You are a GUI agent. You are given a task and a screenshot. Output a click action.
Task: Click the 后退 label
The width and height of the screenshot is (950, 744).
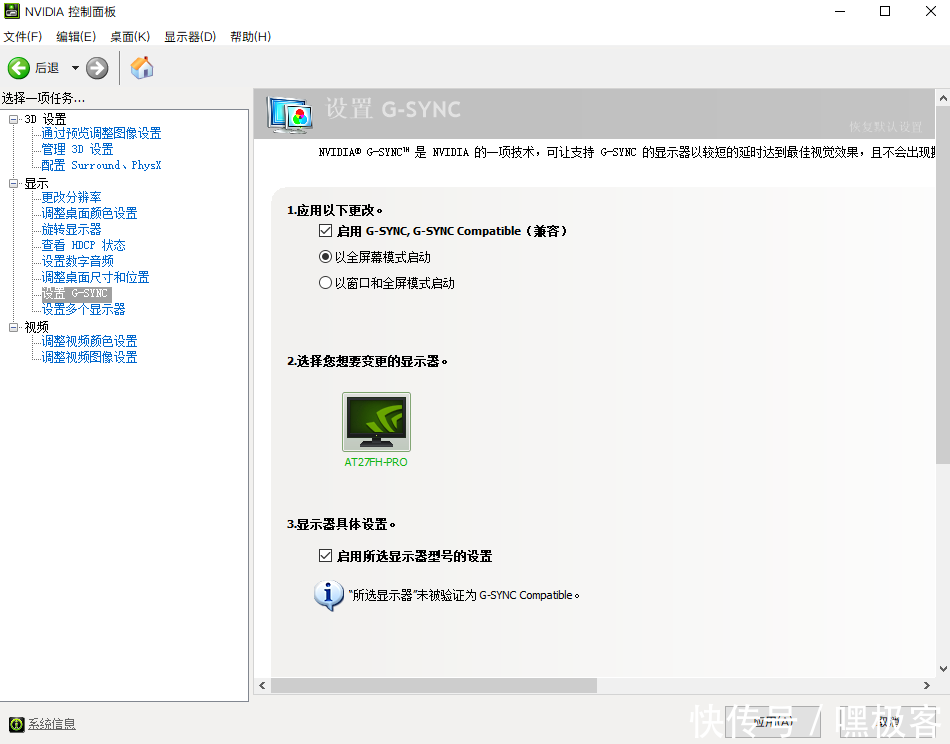[x=47, y=68]
